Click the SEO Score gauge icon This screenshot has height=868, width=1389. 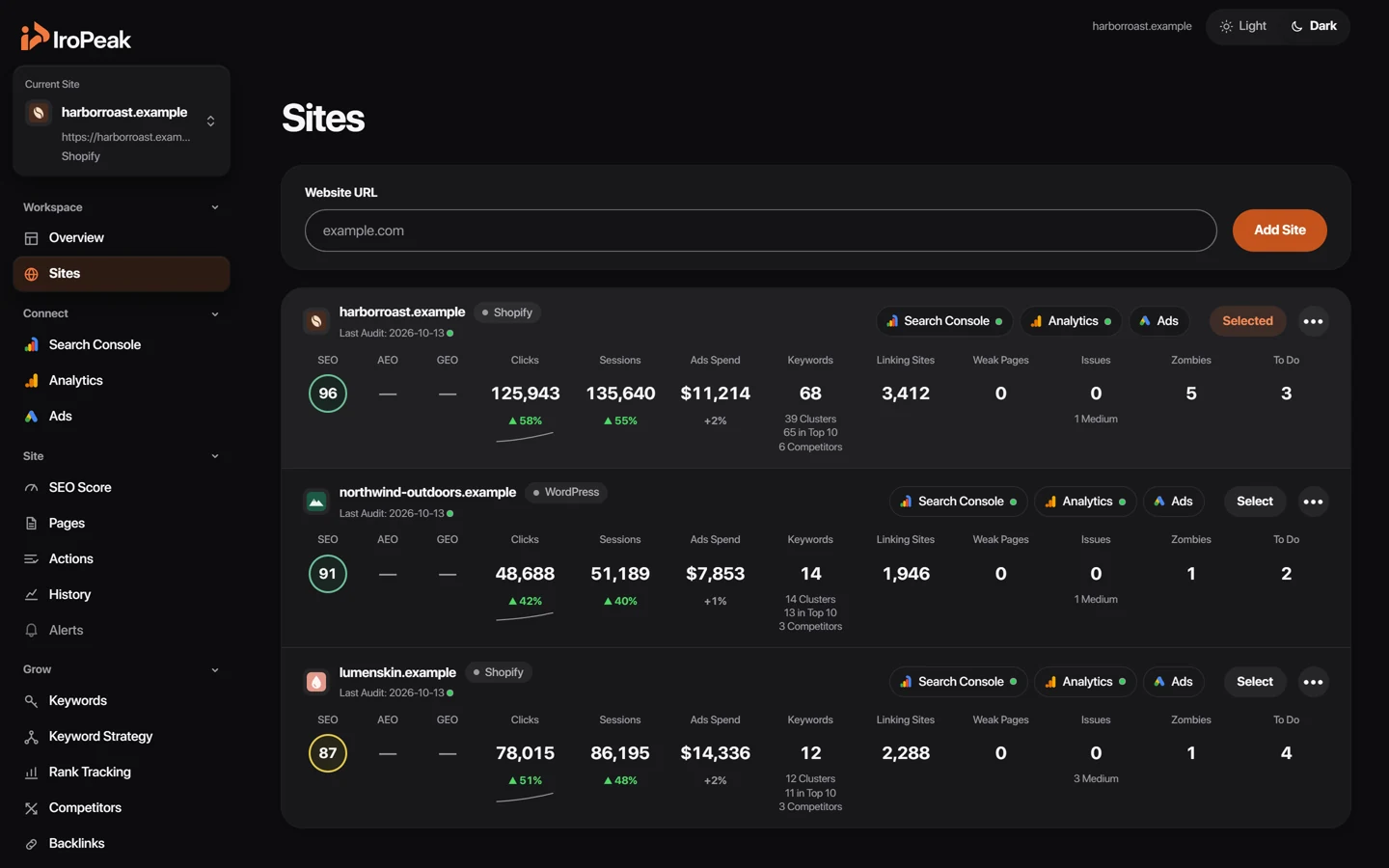31,488
